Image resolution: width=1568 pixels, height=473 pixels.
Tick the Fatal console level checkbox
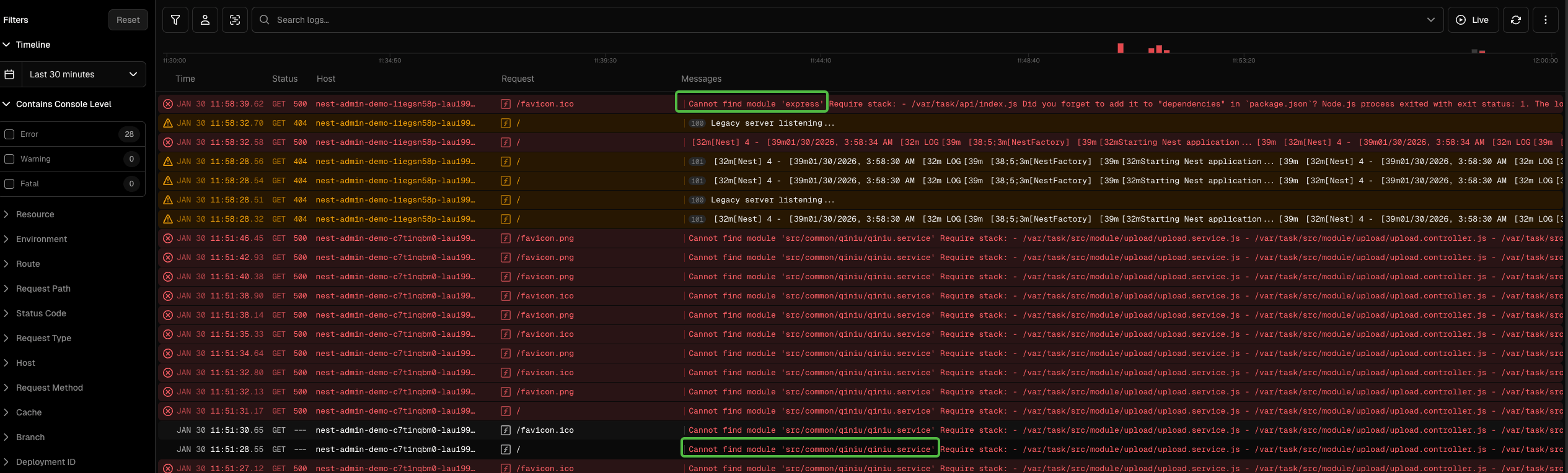(x=9, y=184)
